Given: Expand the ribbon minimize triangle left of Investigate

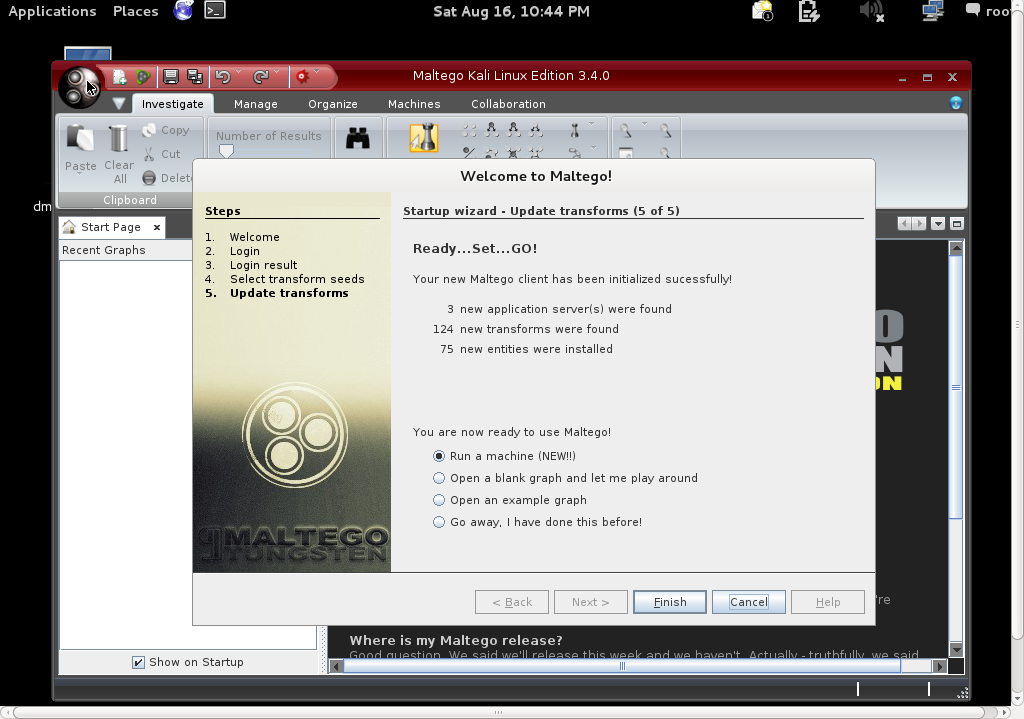Looking at the screenshot, I should tap(118, 103).
